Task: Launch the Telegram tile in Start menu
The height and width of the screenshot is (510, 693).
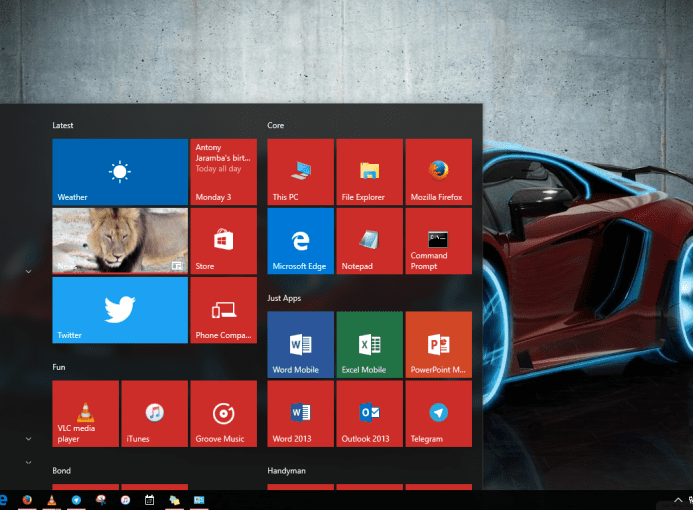Action: (438, 413)
